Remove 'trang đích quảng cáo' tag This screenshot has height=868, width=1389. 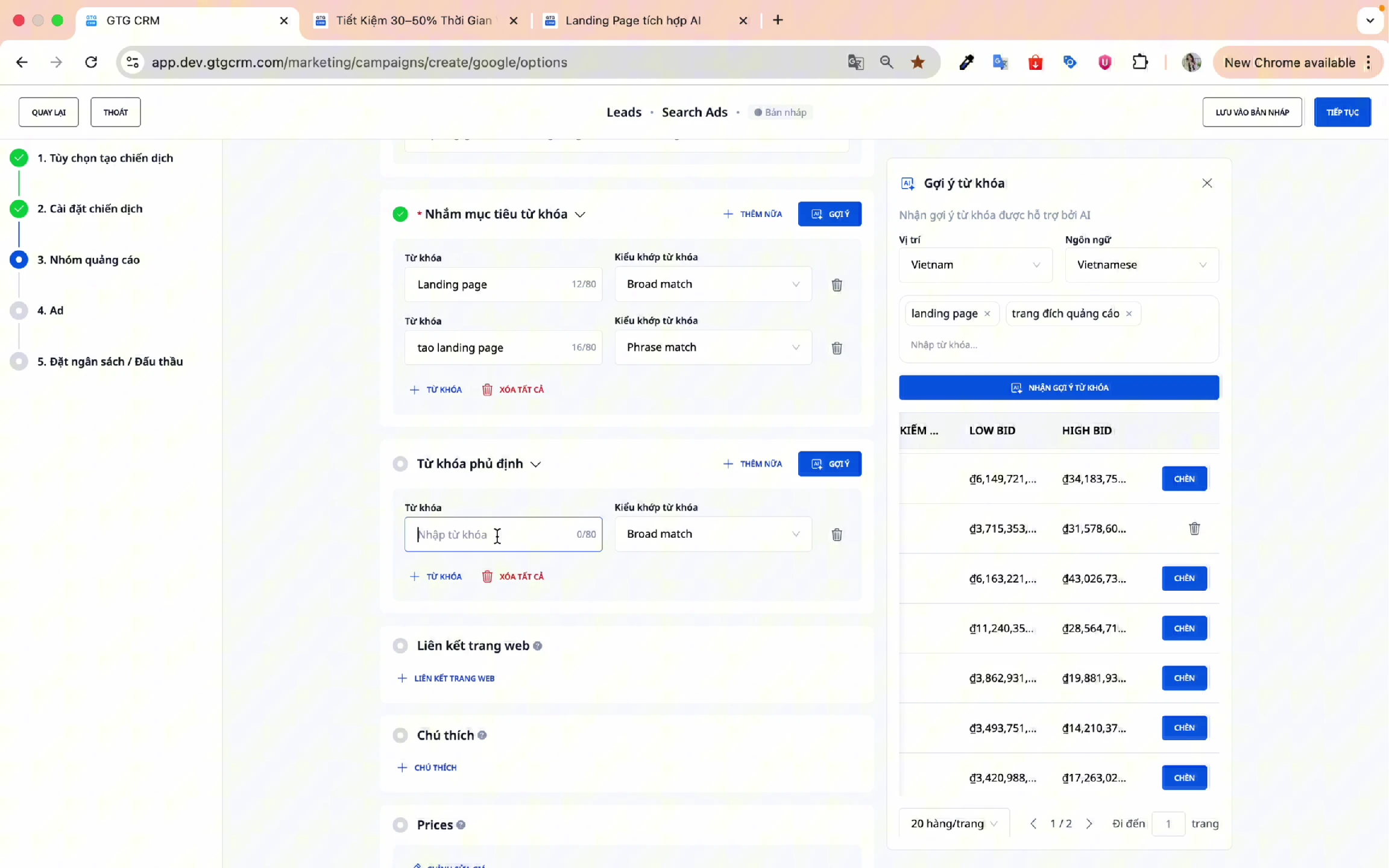click(x=1129, y=313)
